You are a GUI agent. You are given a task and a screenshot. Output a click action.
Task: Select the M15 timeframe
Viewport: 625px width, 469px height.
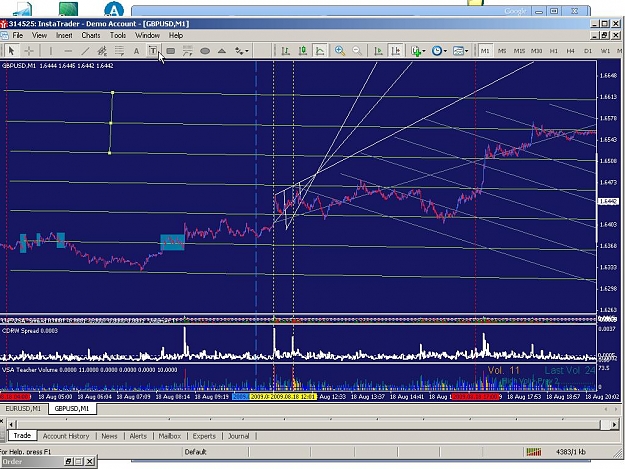519,51
